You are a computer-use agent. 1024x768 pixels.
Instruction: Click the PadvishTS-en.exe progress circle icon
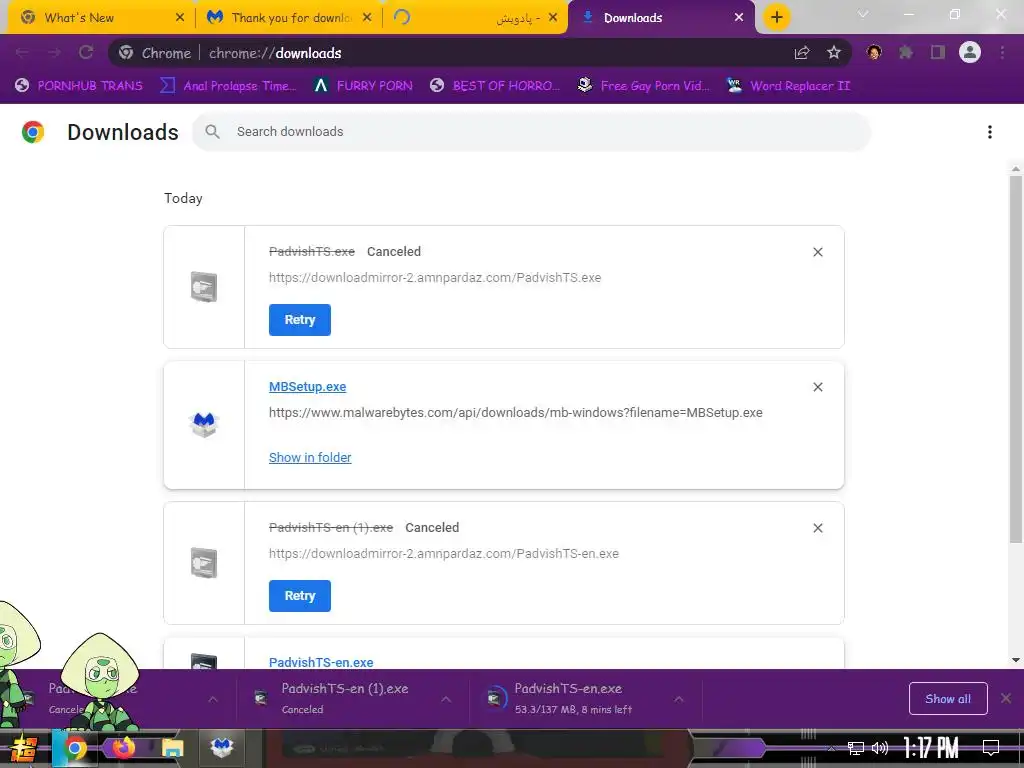tap(495, 698)
